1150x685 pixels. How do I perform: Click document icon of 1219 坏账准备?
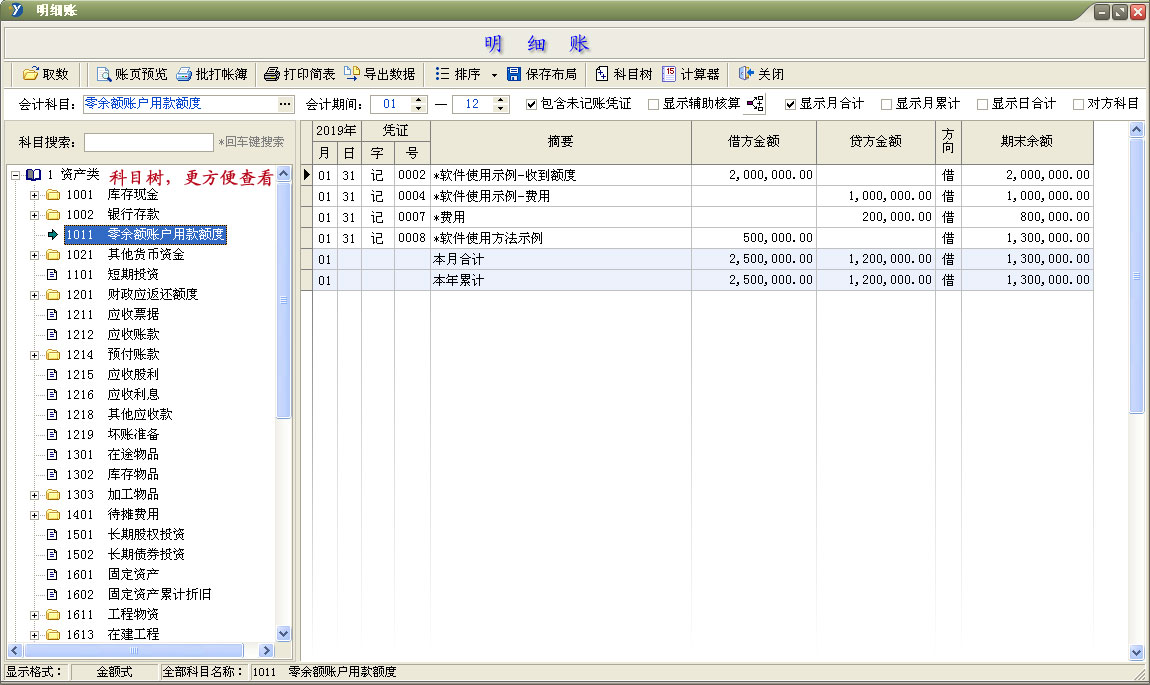coord(52,434)
